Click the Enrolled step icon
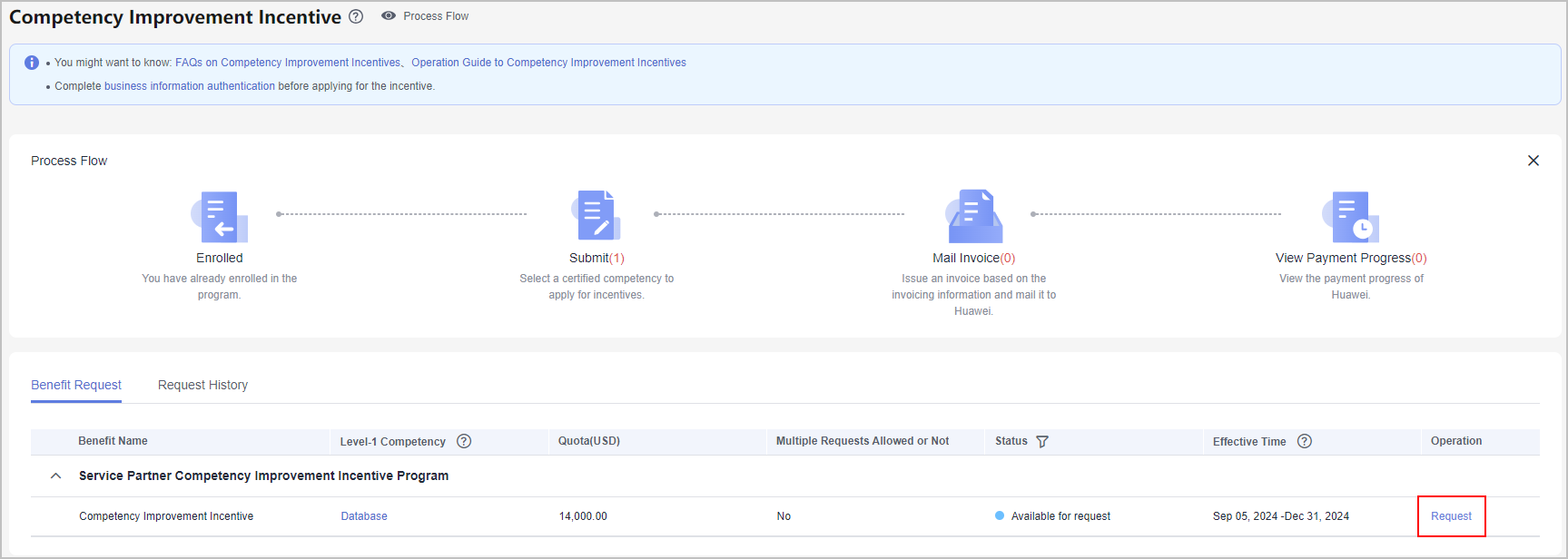Image resolution: width=1568 pixels, height=559 pixels. (x=220, y=216)
